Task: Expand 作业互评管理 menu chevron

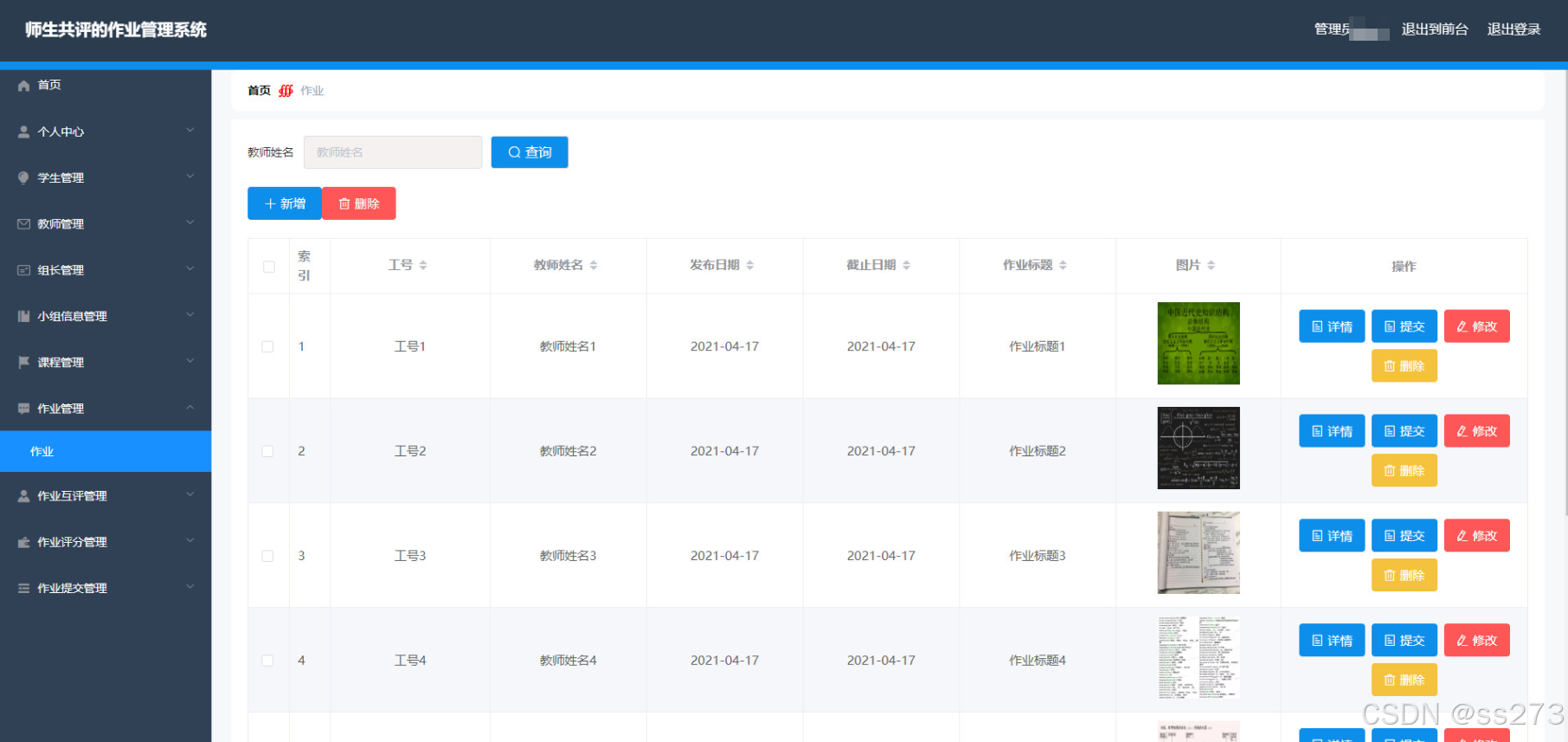Action: [190, 494]
